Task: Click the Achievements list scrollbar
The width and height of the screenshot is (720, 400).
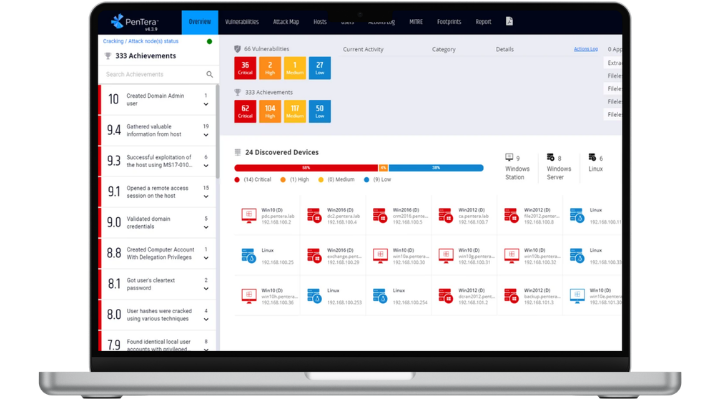Action: coord(218,132)
